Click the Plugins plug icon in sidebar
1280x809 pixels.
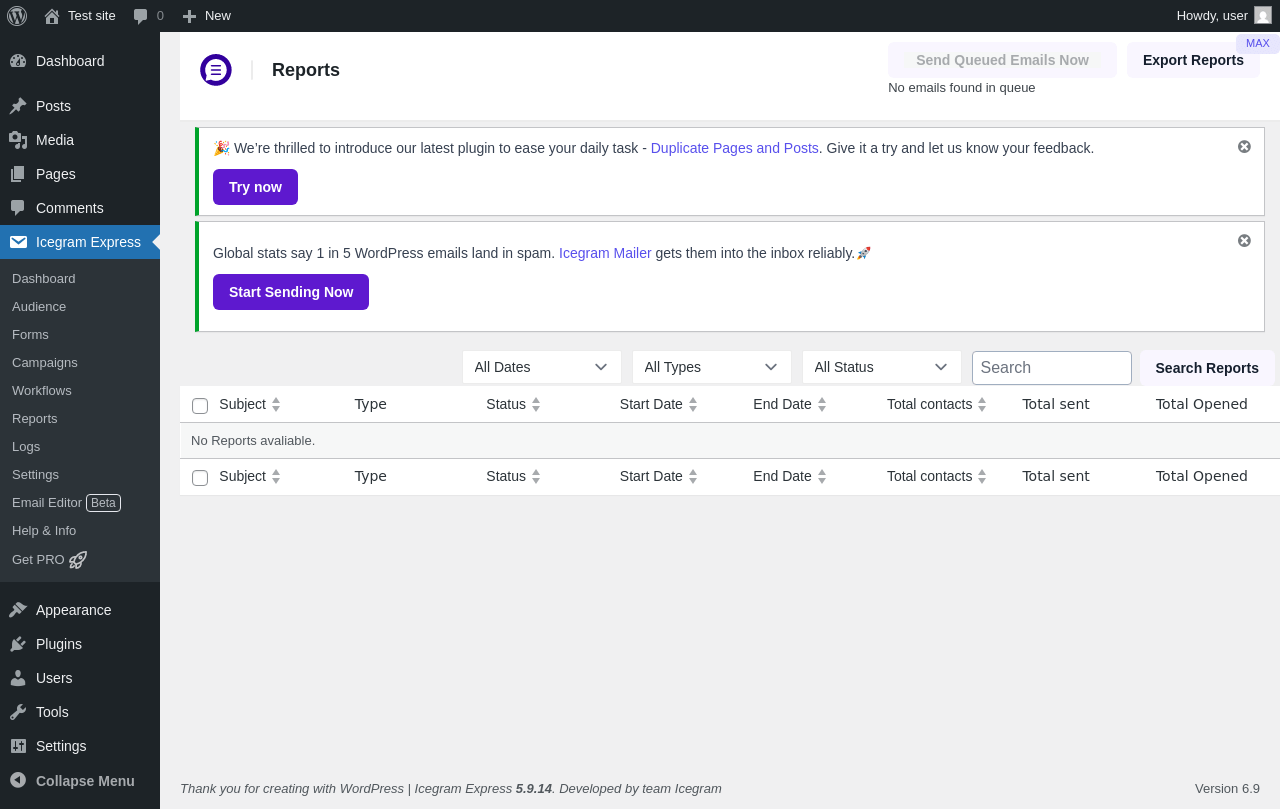point(18,644)
